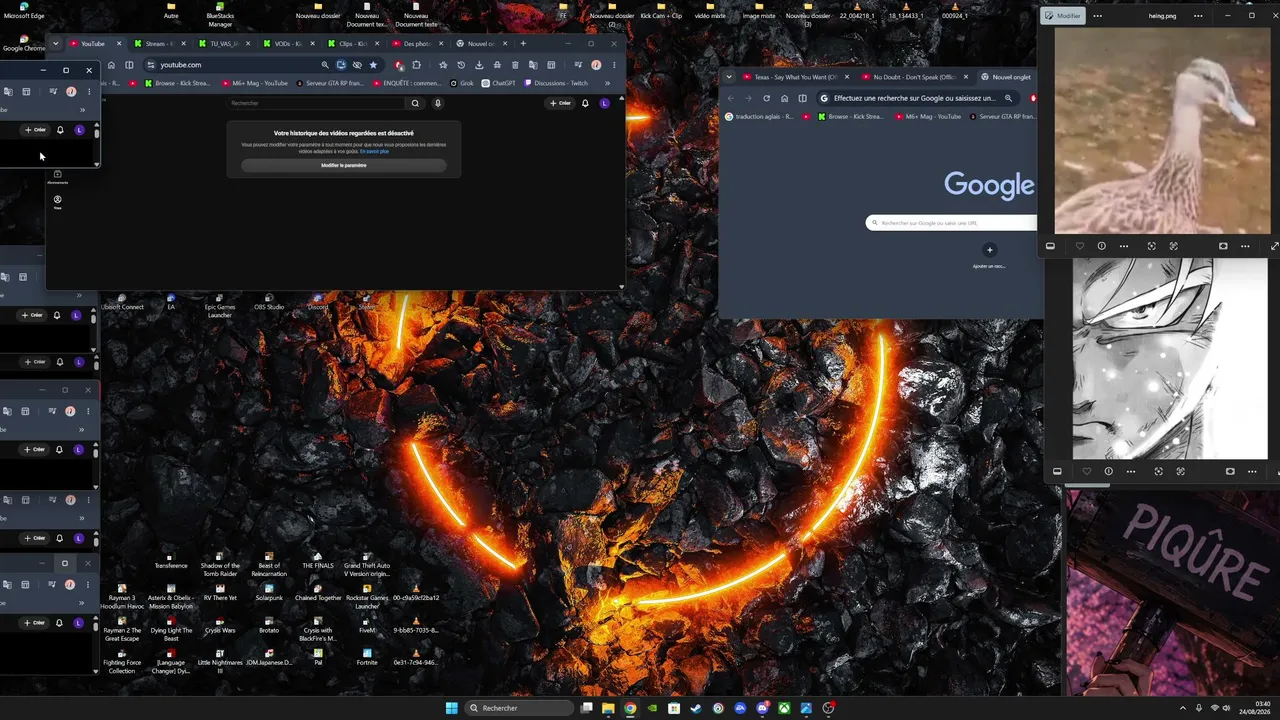The width and height of the screenshot is (1280, 720).
Task: Favorite the manga image with the heart
Action: pos(1086,471)
